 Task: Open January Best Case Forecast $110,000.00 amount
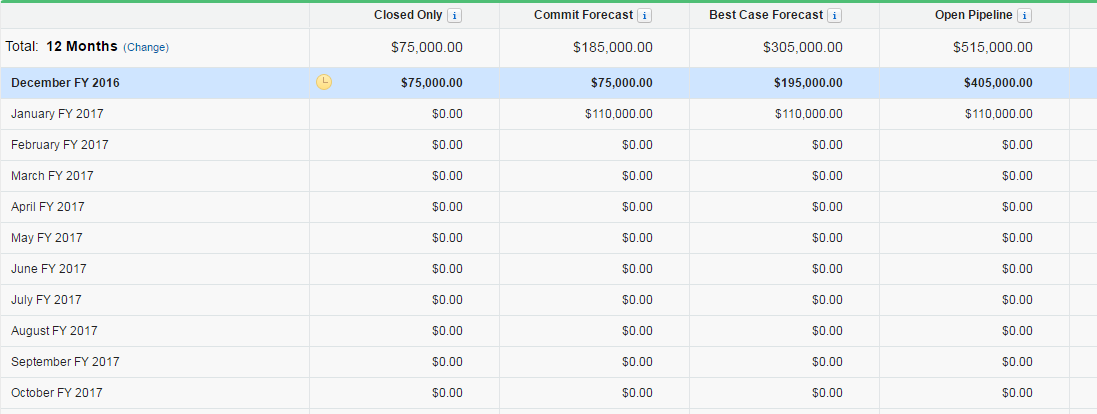point(808,114)
